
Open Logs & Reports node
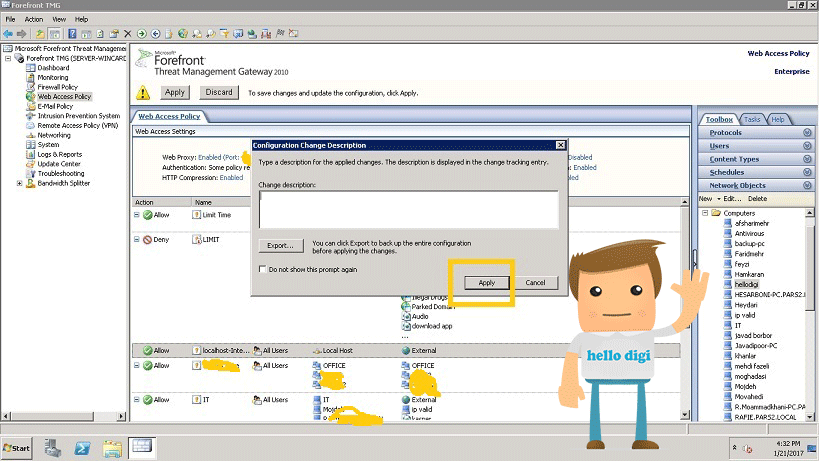tap(60, 155)
